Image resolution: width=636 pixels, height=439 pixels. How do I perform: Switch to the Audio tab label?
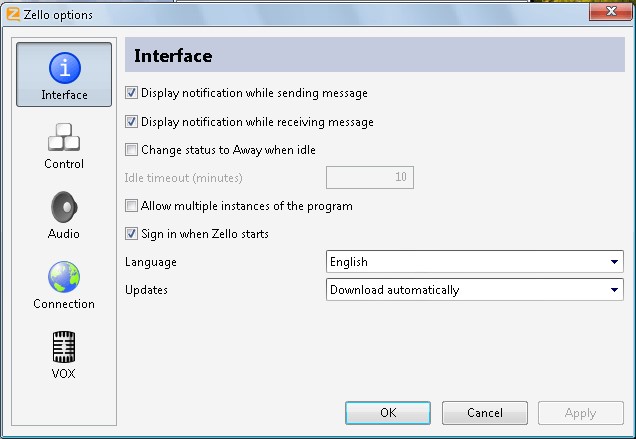[64, 234]
